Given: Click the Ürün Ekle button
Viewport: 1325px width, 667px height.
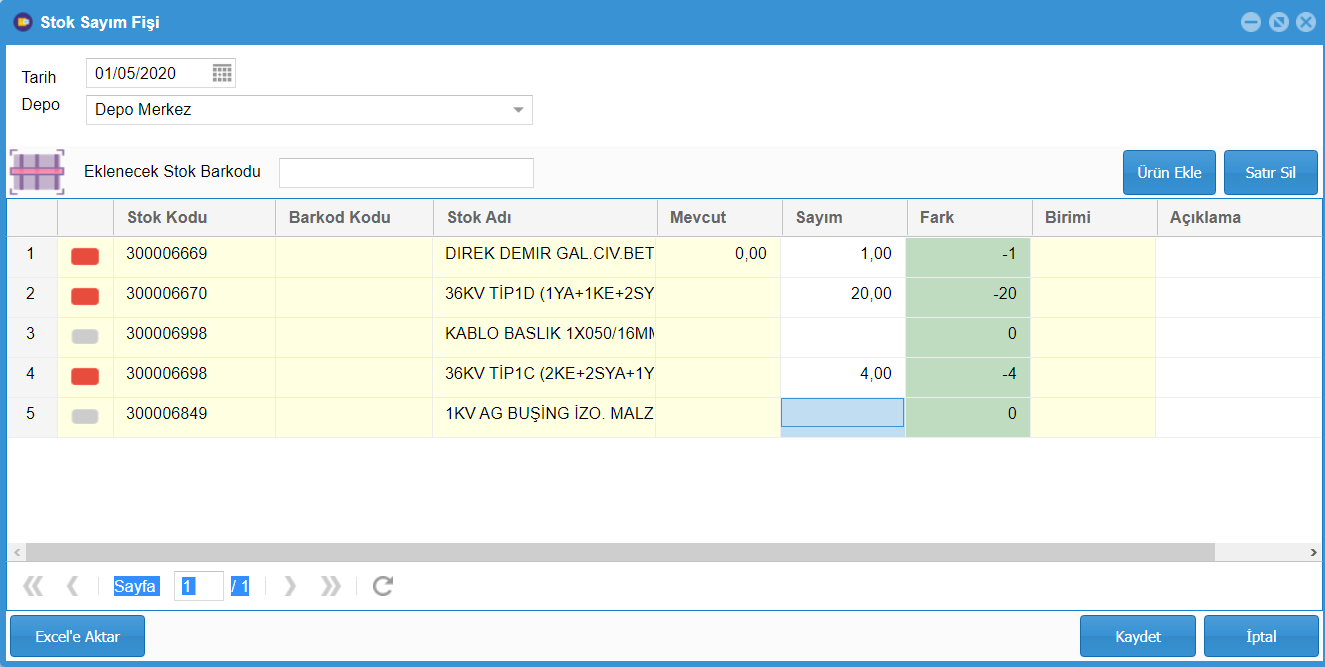Looking at the screenshot, I should click(x=1169, y=173).
